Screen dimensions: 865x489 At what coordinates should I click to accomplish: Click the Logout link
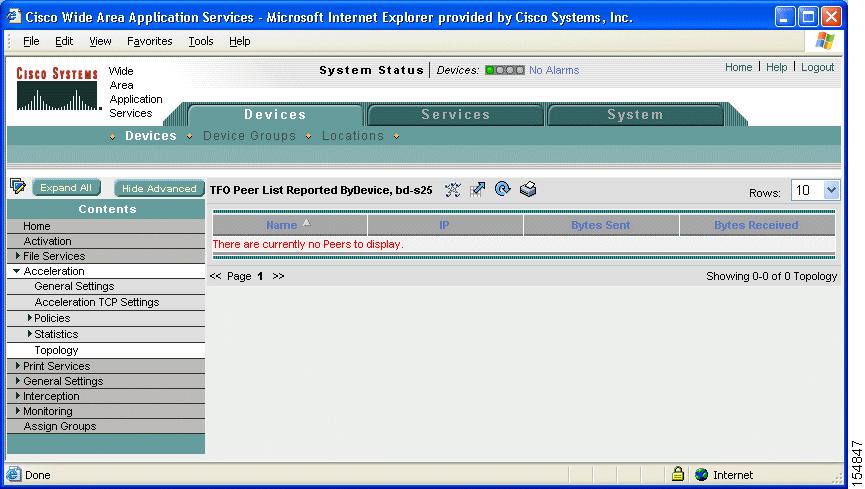click(x=817, y=67)
